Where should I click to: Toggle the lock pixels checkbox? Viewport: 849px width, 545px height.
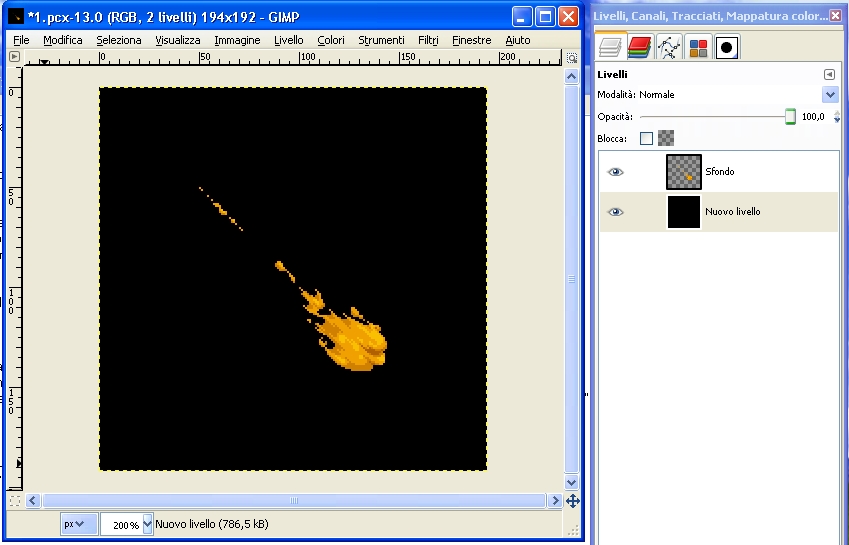(x=646, y=139)
